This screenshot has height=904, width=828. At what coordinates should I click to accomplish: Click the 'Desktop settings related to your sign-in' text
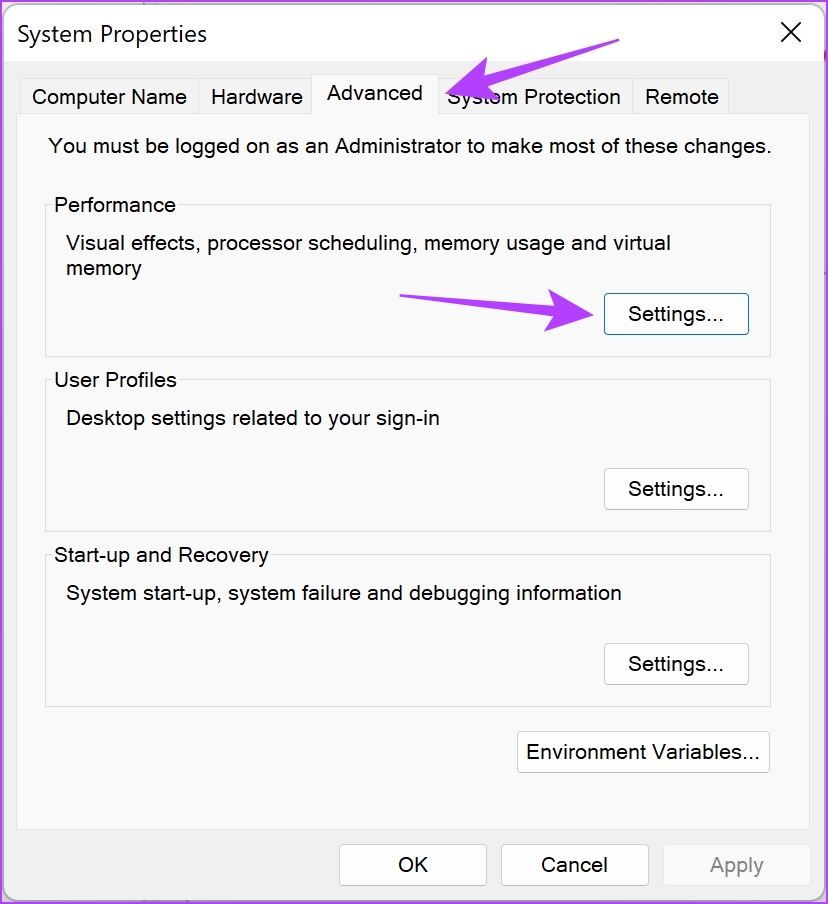253,418
